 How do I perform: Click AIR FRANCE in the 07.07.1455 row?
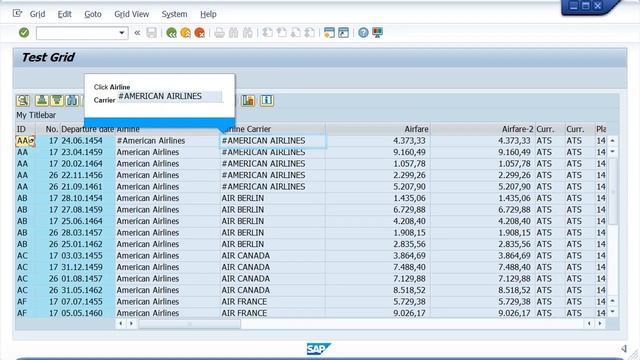244,302
